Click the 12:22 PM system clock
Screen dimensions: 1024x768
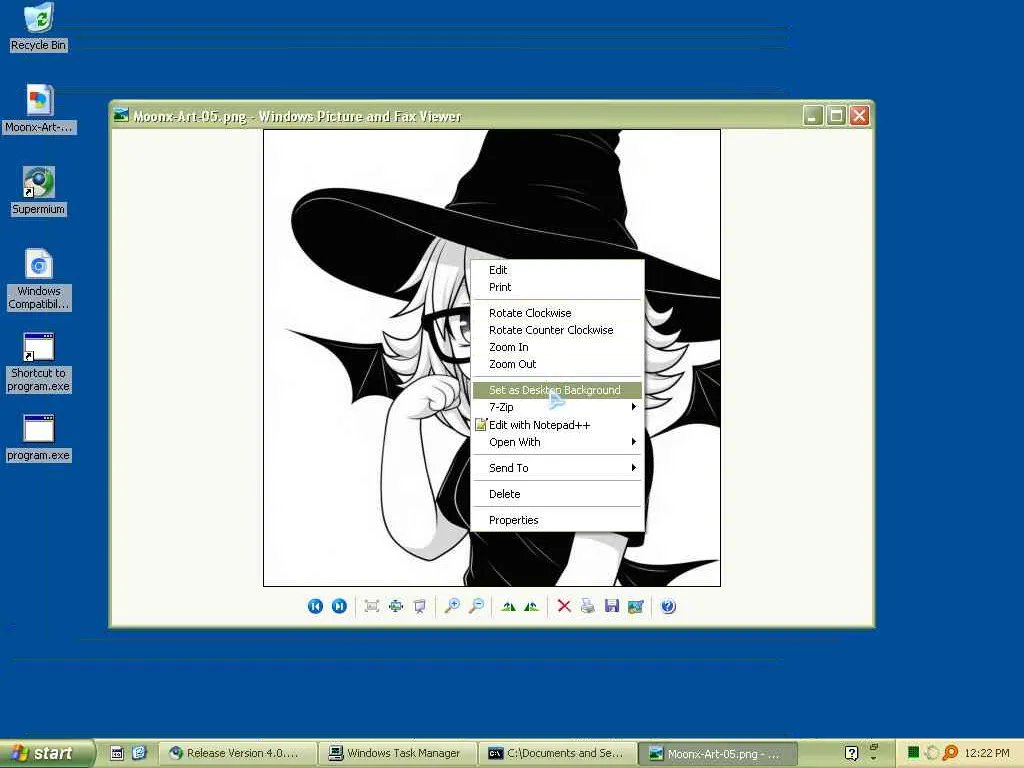tap(987, 753)
